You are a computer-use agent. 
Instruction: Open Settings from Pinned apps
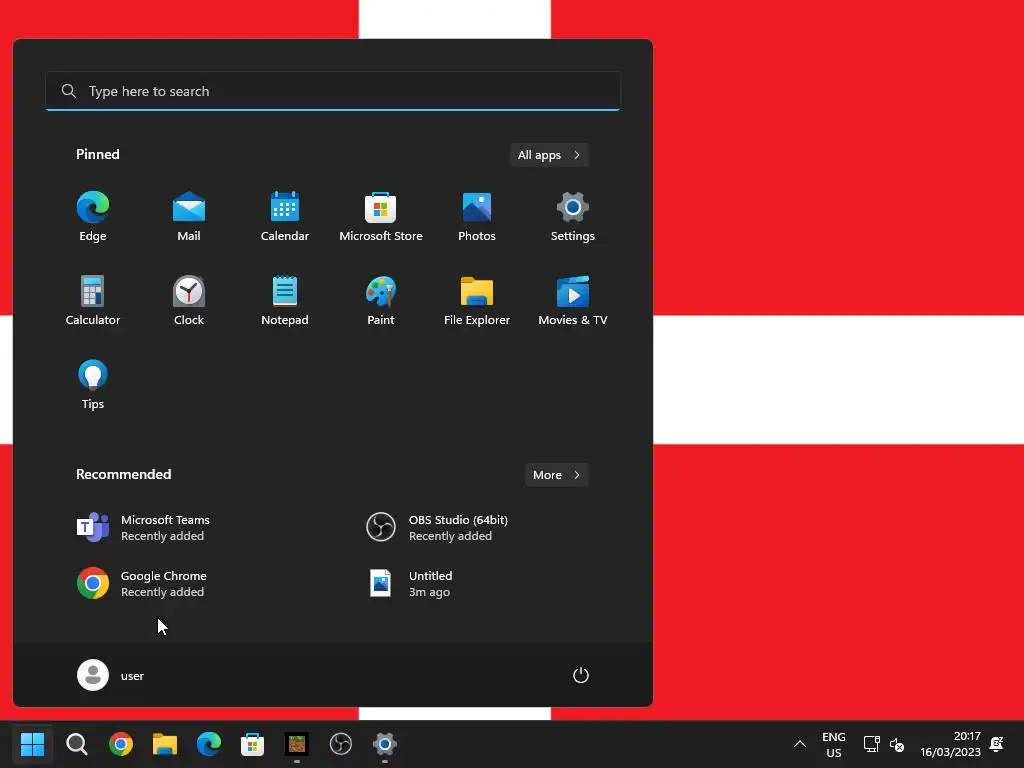[573, 217]
